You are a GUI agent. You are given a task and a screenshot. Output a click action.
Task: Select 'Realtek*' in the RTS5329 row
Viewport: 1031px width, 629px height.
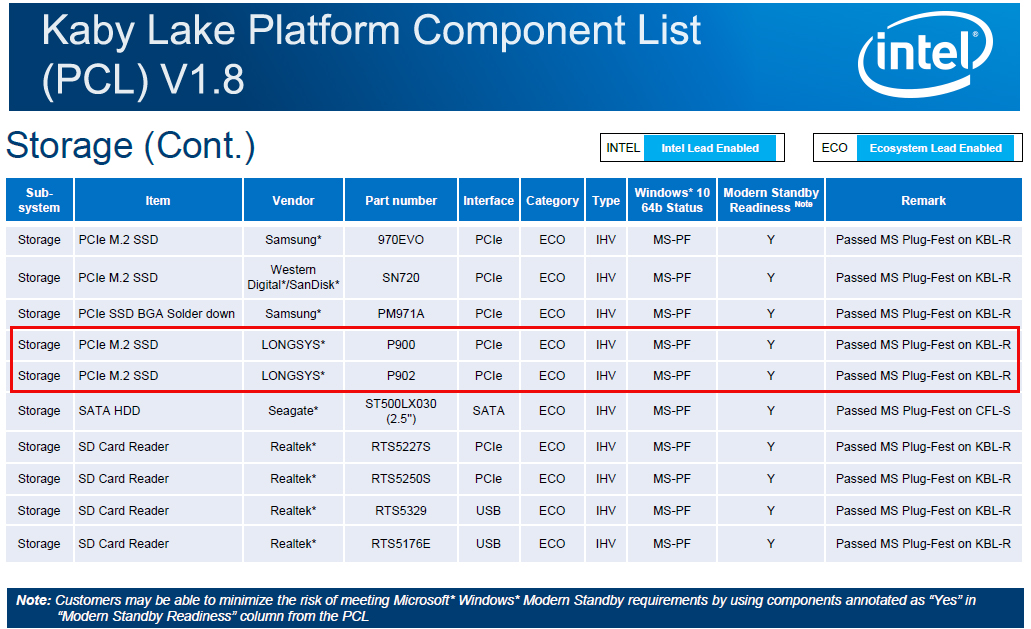click(293, 511)
